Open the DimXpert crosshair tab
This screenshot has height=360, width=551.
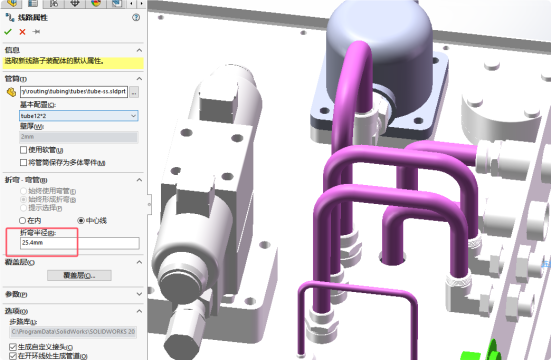[74, 3]
